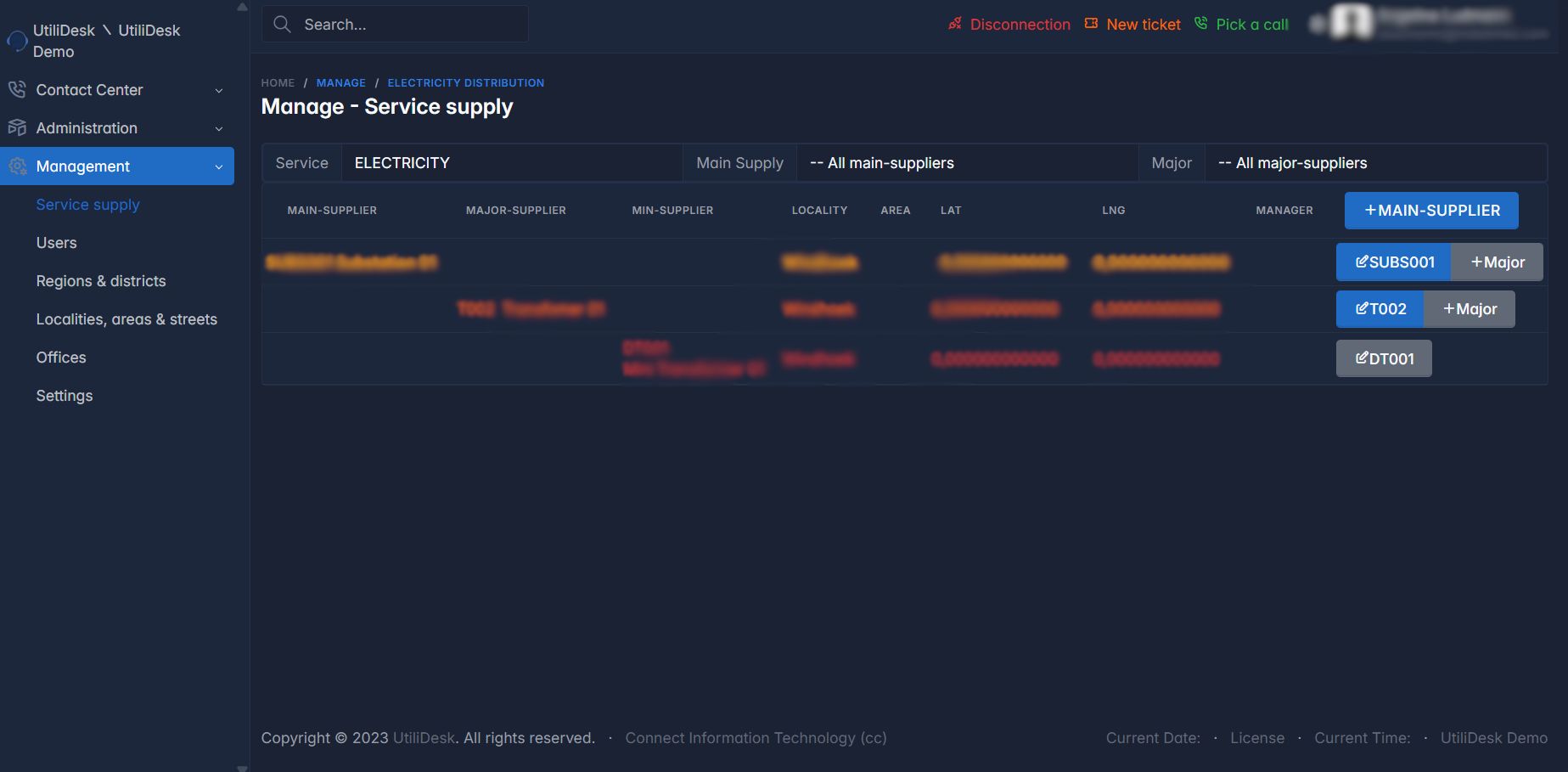This screenshot has width=1568, height=772.
Task: Follow the Manage breadcrumb link
Action: click(340, 82)
